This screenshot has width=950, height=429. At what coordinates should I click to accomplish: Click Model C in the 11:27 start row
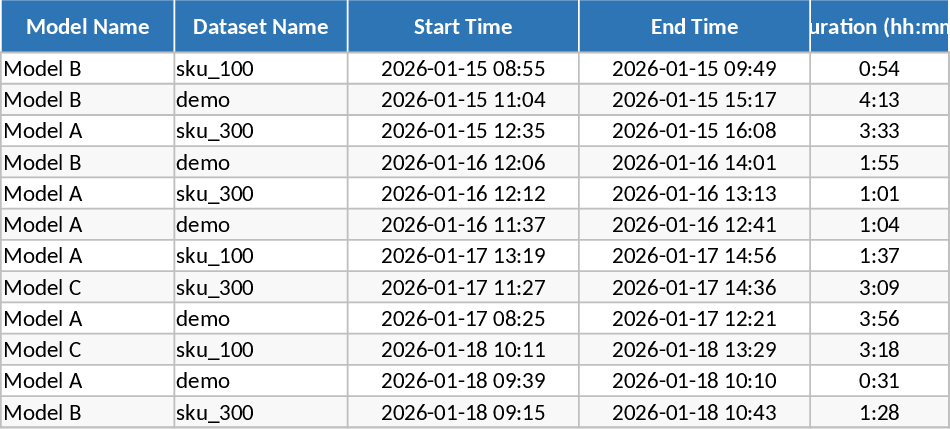click(43, 288)
